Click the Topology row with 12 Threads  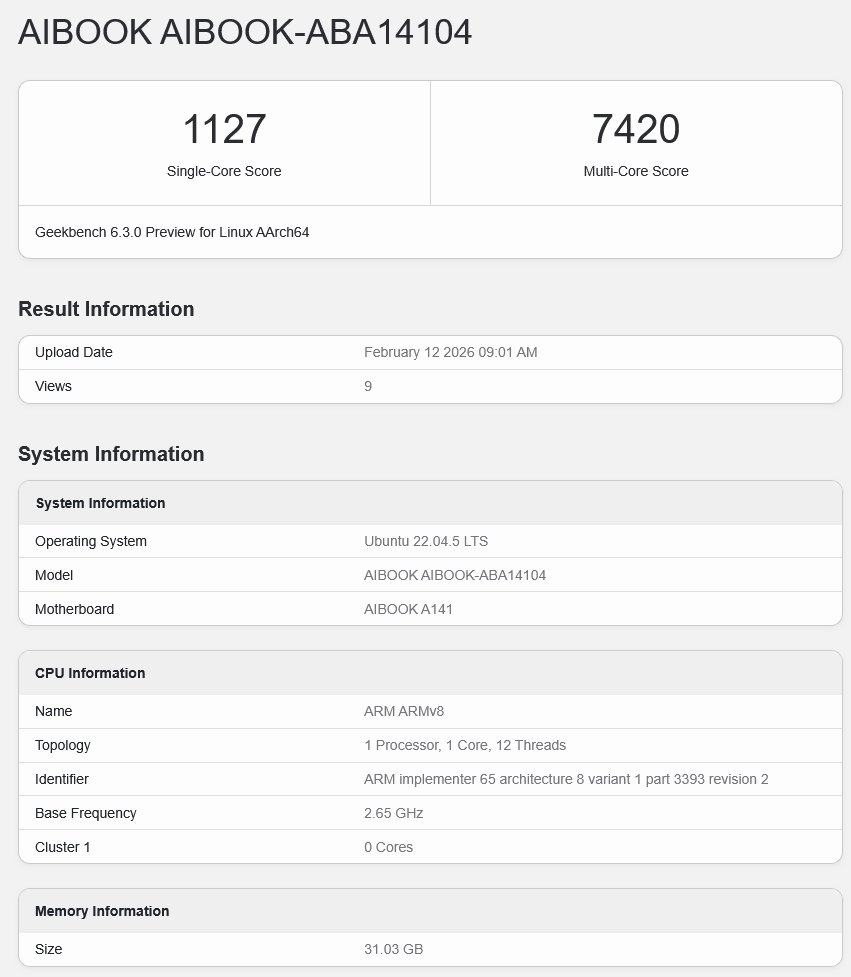pyautogui.click(x=430, y=745)
